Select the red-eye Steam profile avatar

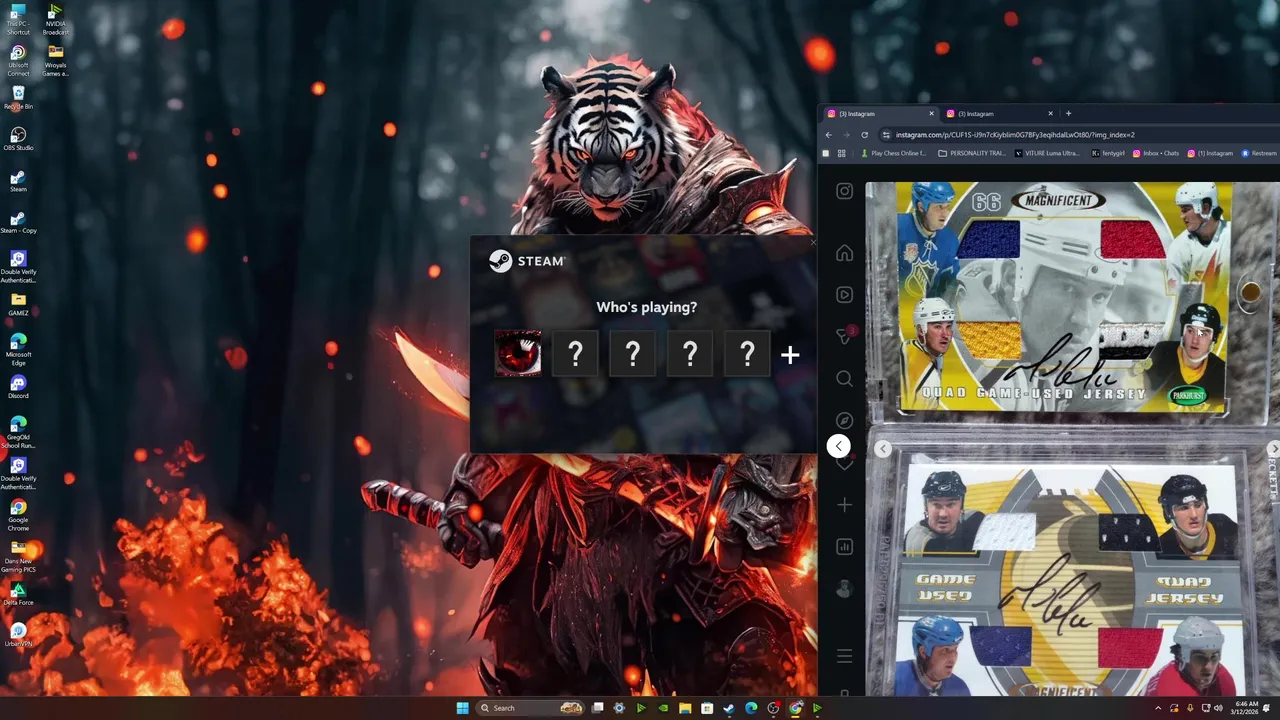[x=518, y=353]
